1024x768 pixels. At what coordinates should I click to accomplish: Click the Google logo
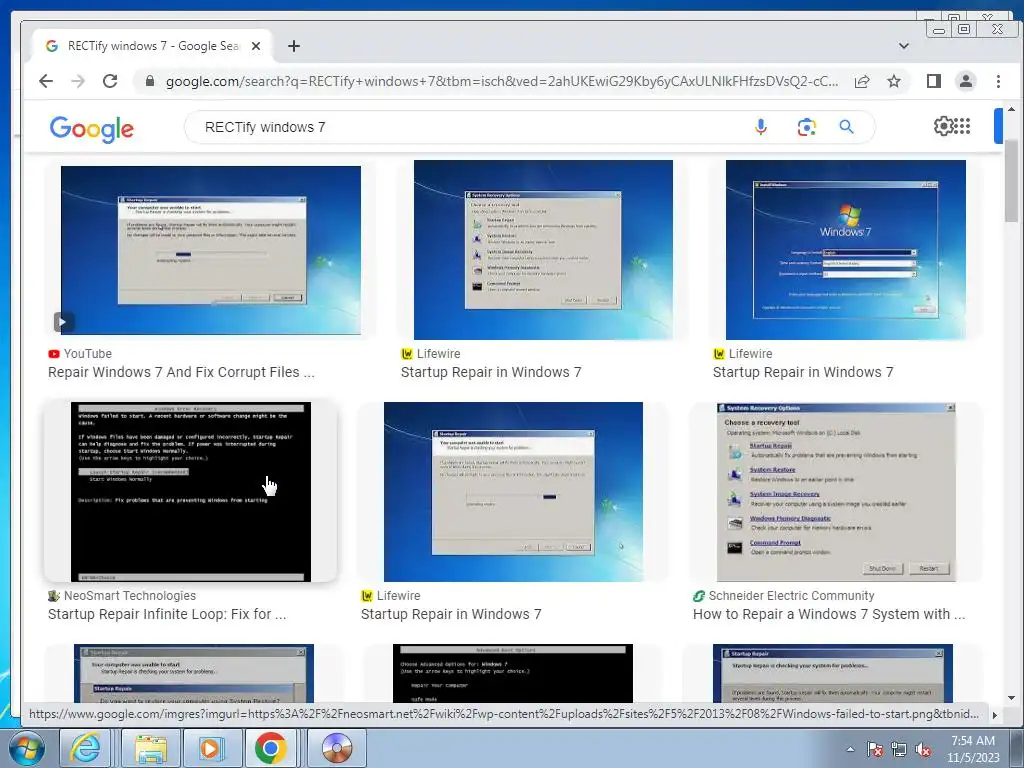91,129
